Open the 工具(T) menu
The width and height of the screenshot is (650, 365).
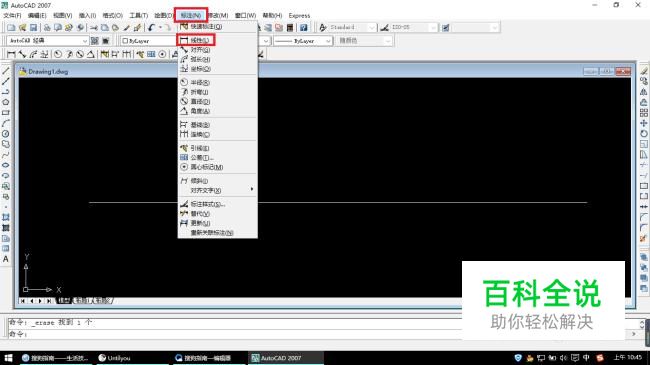click(x=138, y=15)
